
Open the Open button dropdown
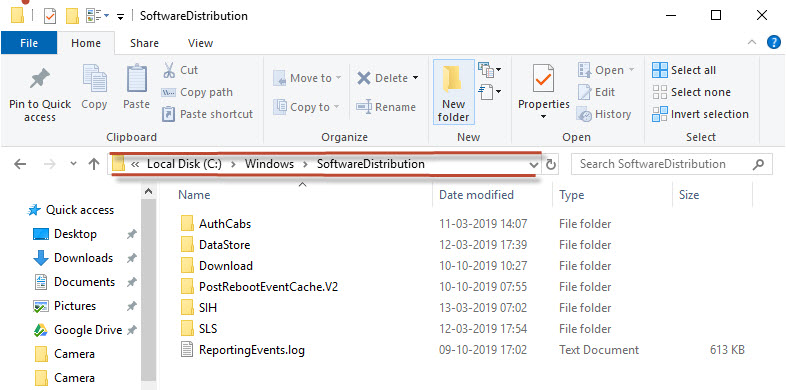pyautogui.click(x=631, y=70)
